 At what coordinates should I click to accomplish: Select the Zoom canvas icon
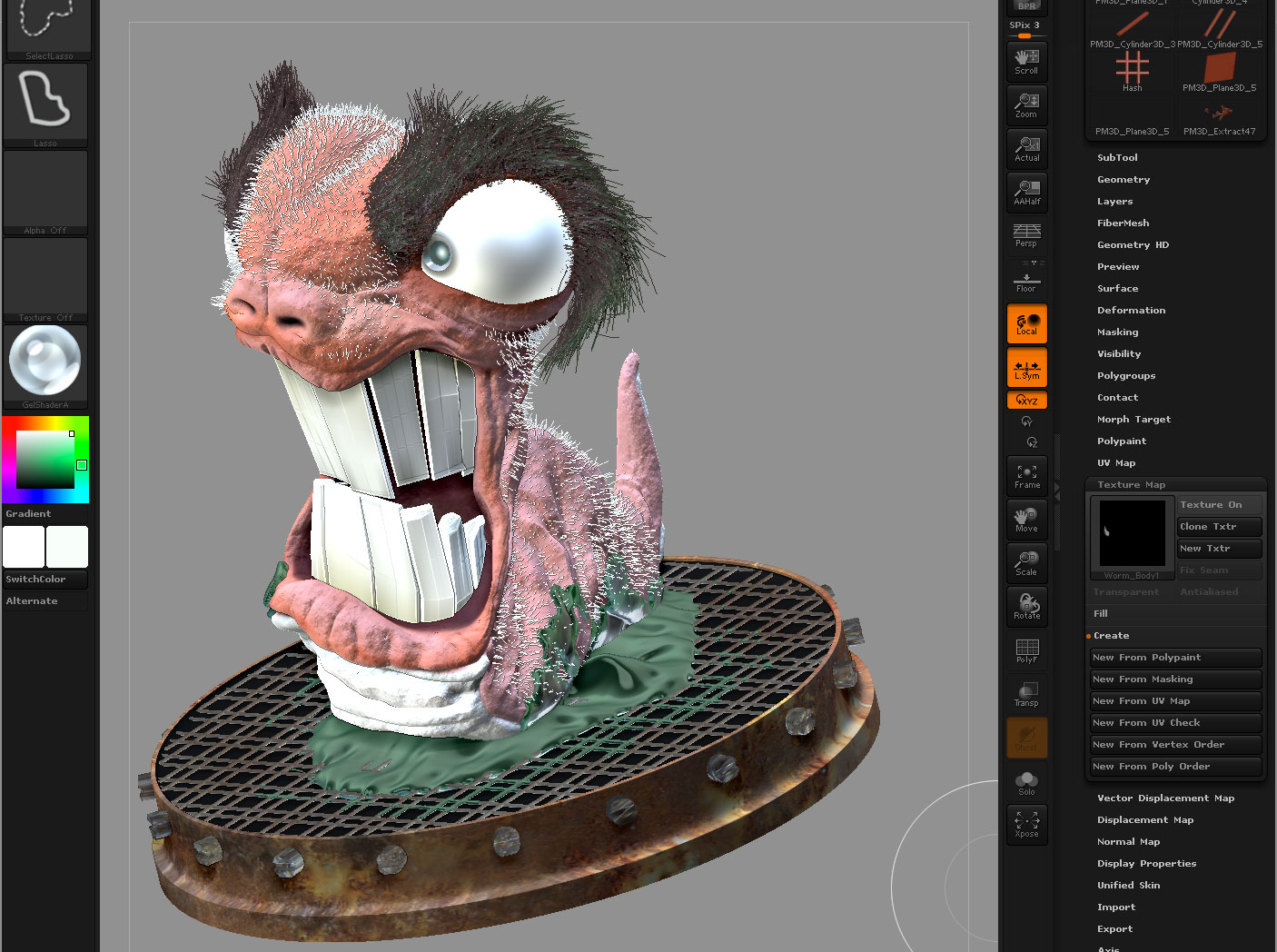point(1026,104)
